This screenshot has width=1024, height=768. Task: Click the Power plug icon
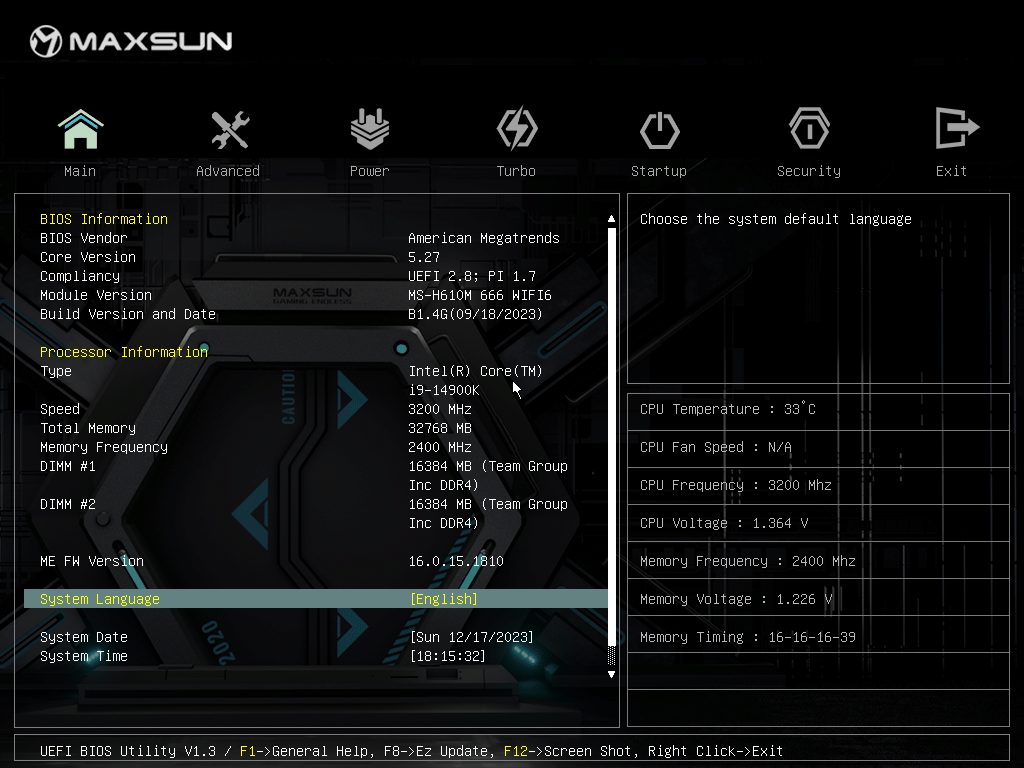click(370, 129)
